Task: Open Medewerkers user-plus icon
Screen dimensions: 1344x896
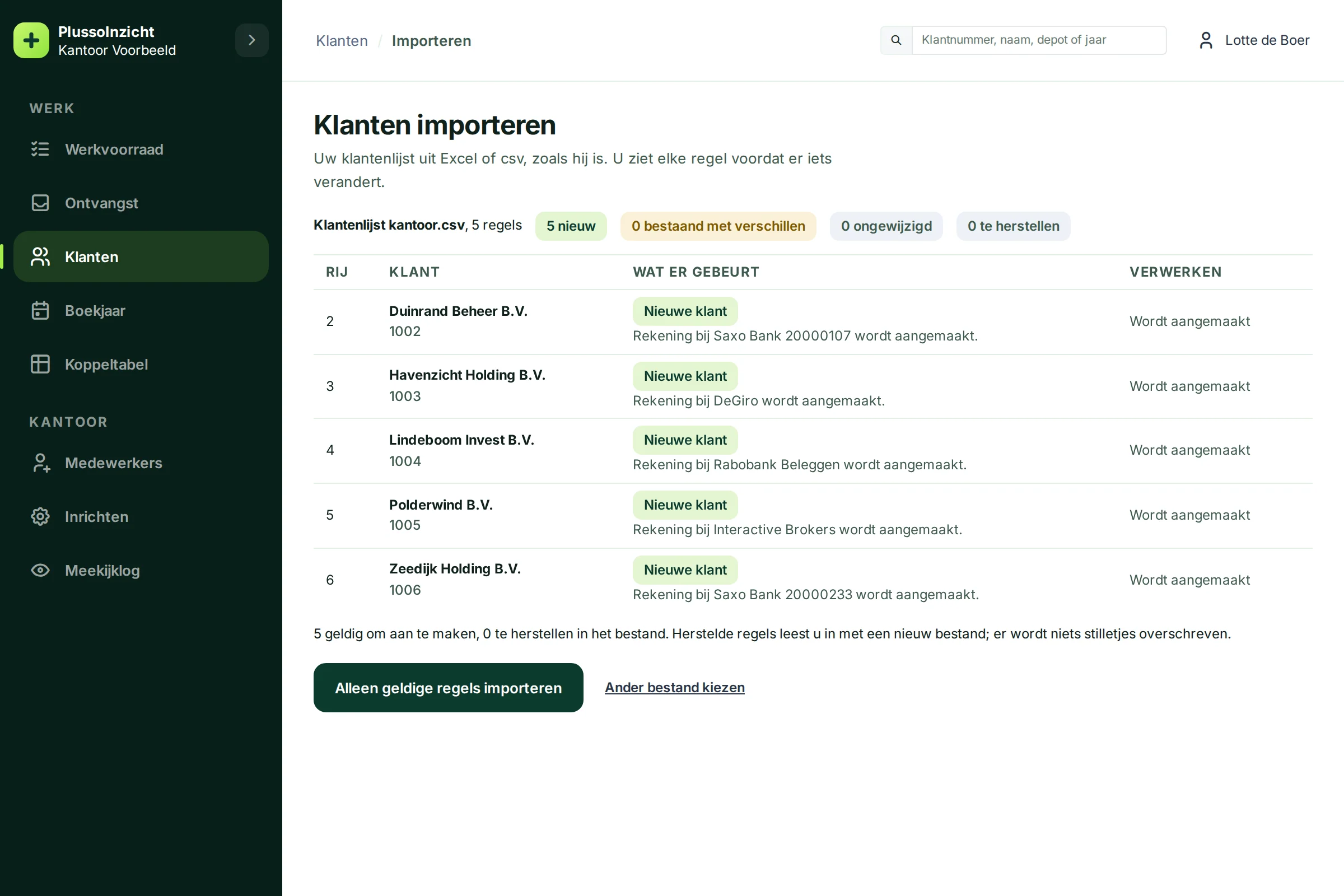Action: (x=40, y=463)
